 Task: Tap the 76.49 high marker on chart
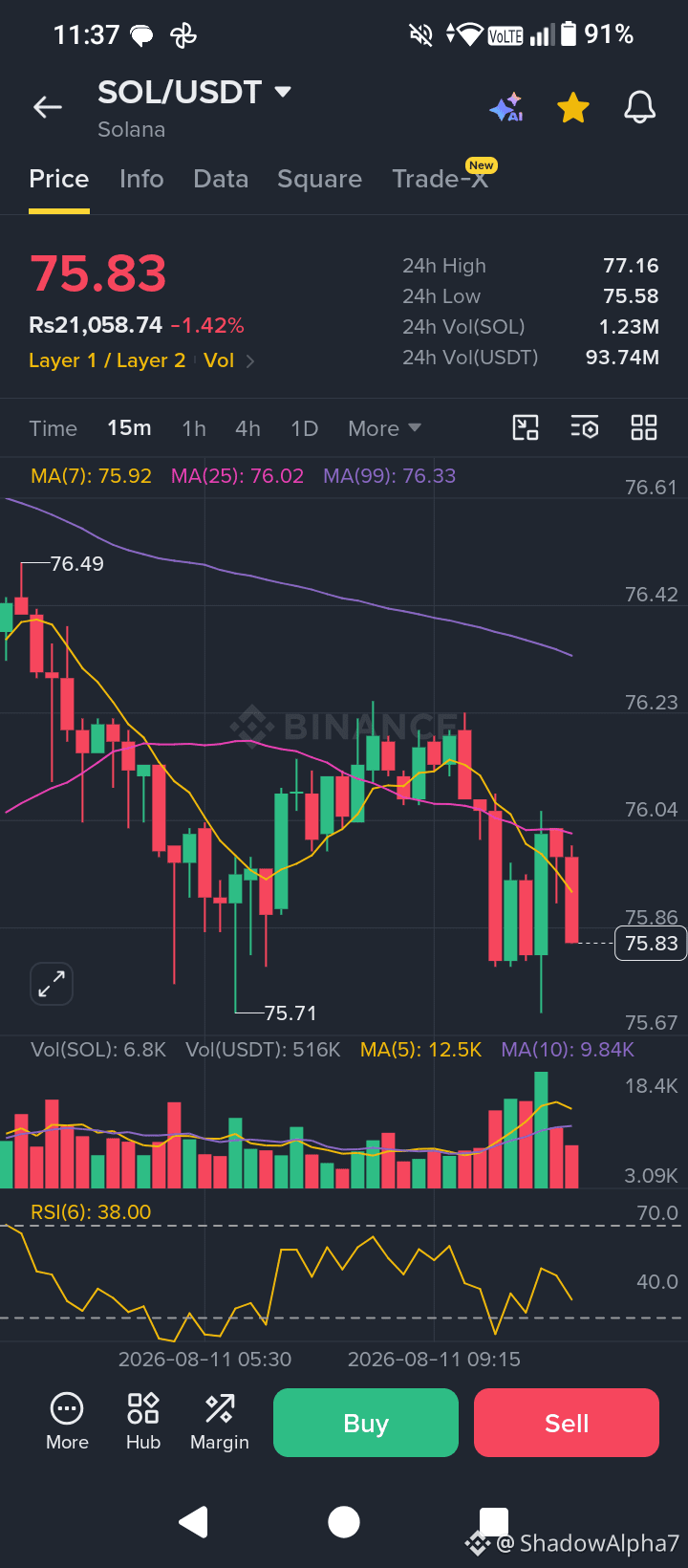click(x=76, y=564)
